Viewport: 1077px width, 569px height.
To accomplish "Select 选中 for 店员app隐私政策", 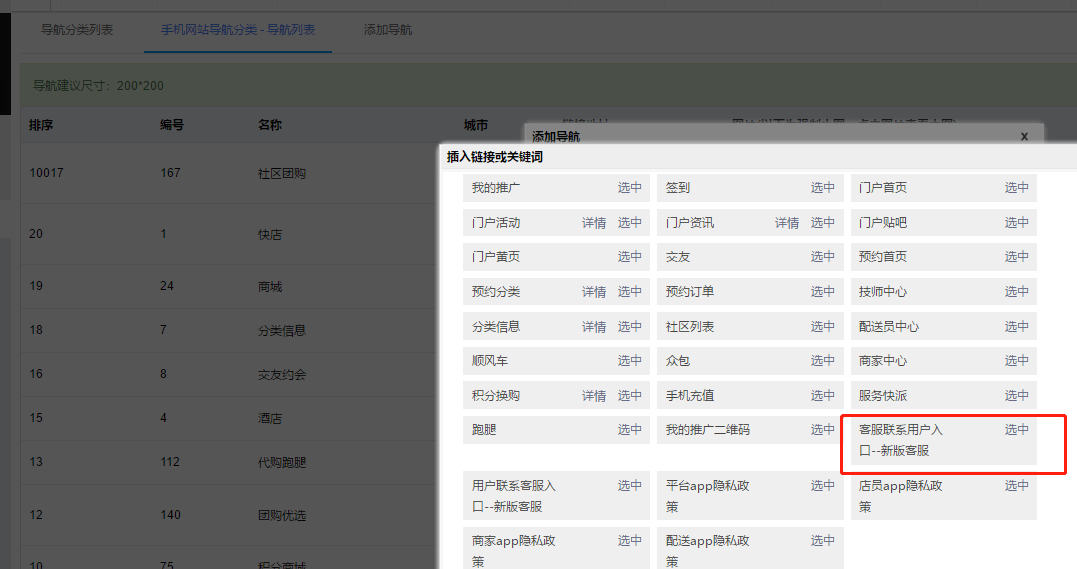I will point(1017,485).
